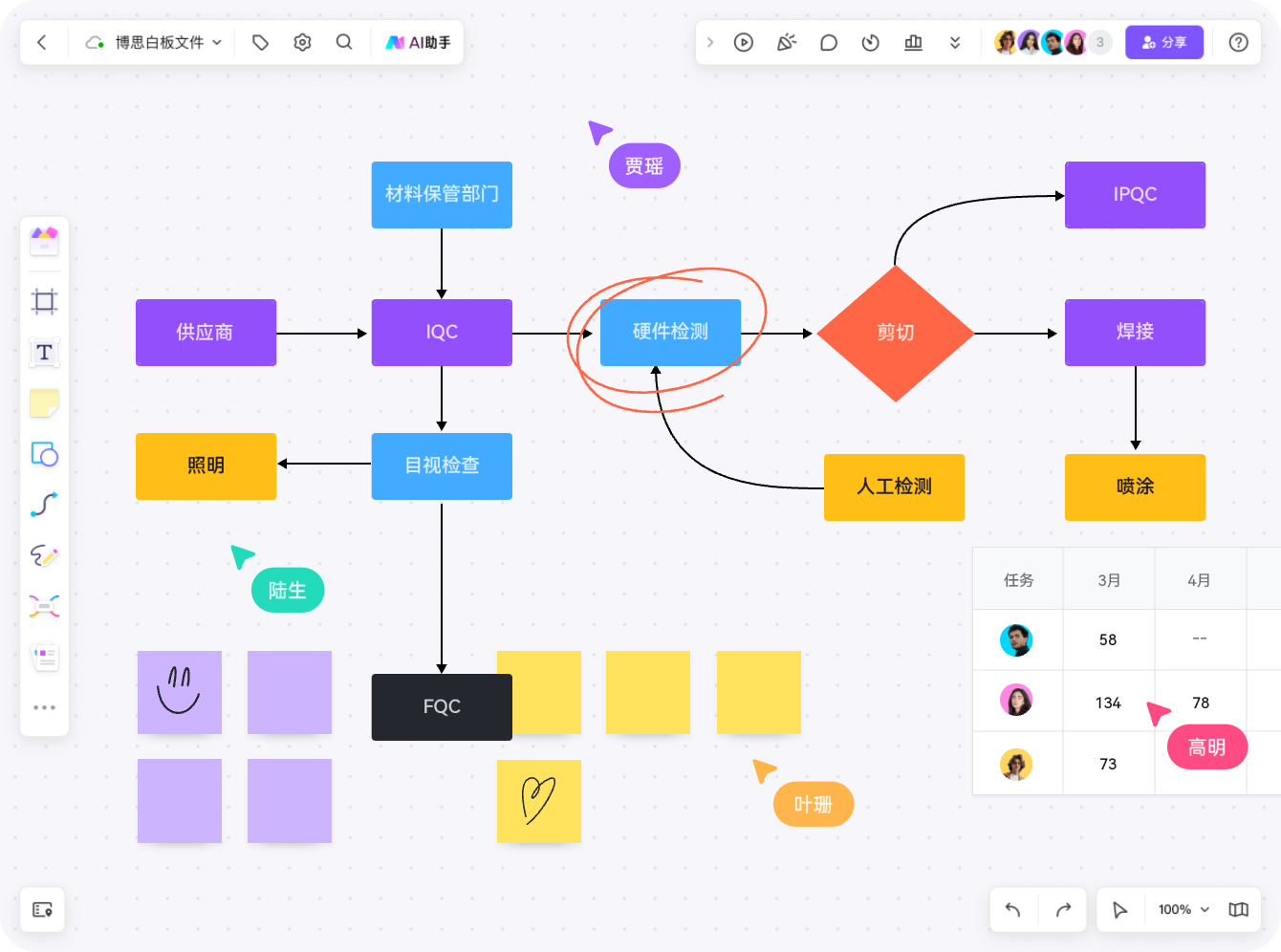Viewport: 1281px width, 952px height.
Task: Show more tools via three dots
Action: (44, 707)
